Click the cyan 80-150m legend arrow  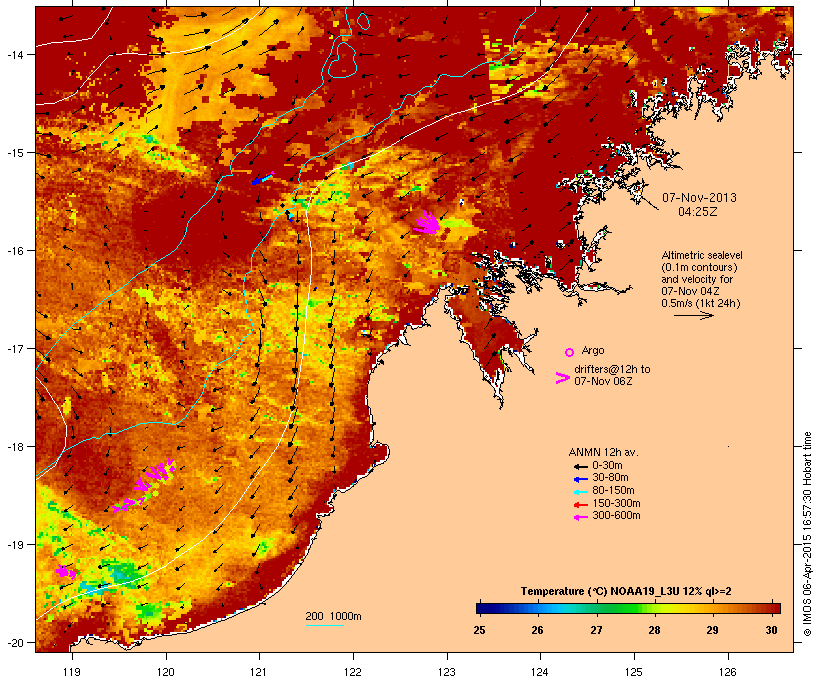580,492
